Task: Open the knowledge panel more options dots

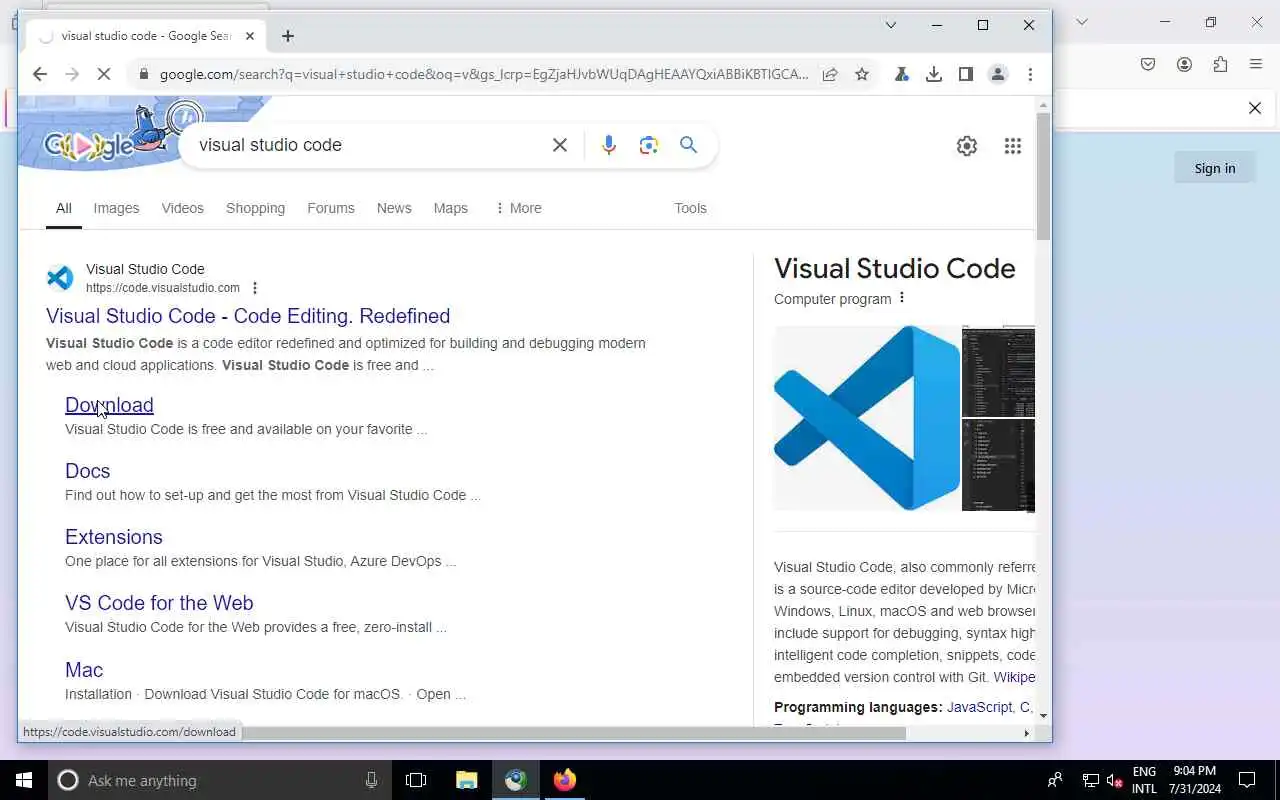Action: click(x=902, y=298)
